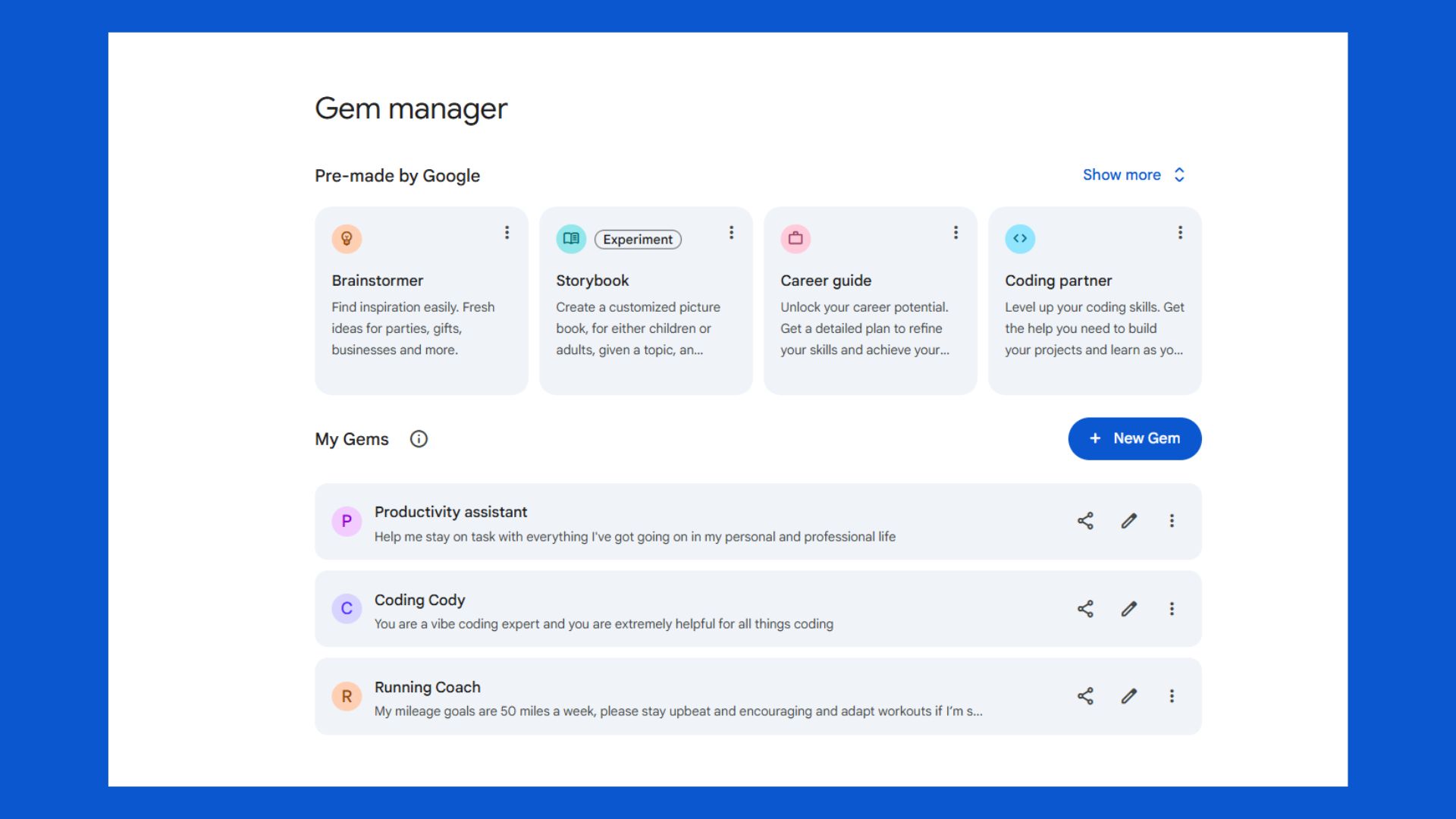Create a New Gem

pyautogui.click(x=1134, y=438)
